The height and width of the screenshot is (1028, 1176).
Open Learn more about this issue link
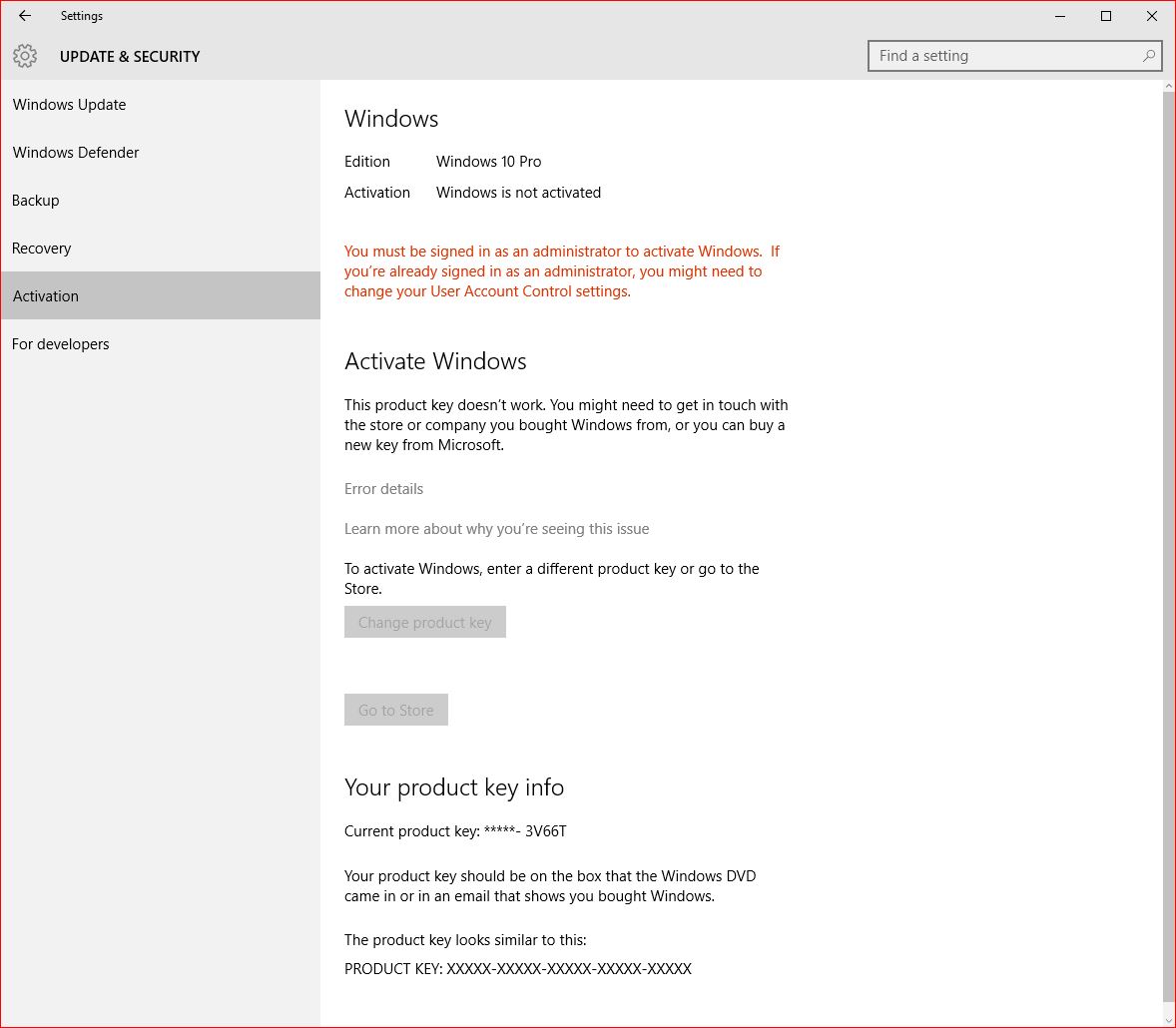[496, 529]
